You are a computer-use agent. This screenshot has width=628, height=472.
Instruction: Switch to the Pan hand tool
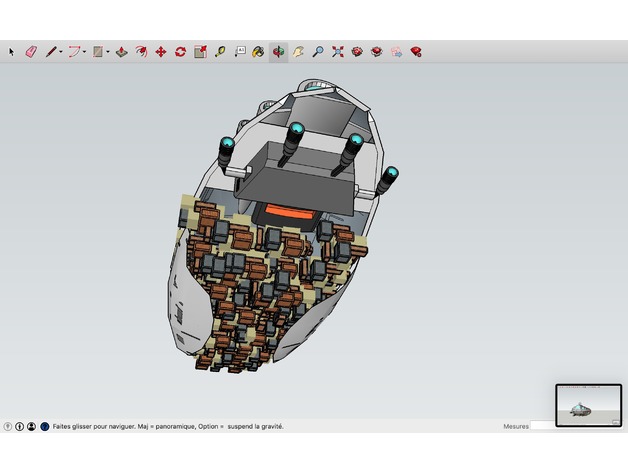coord(298,52)
